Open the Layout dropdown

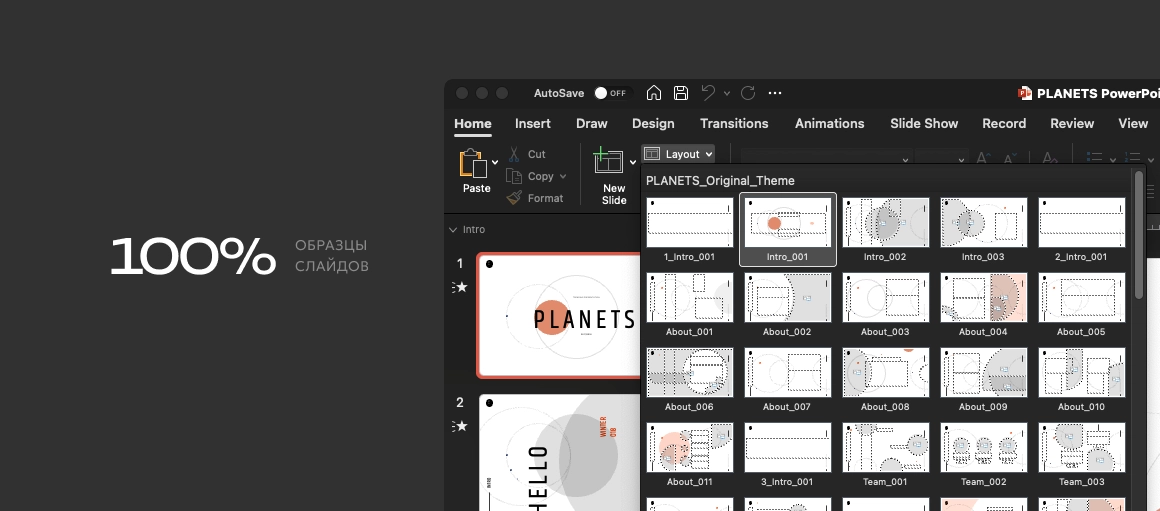679,154
